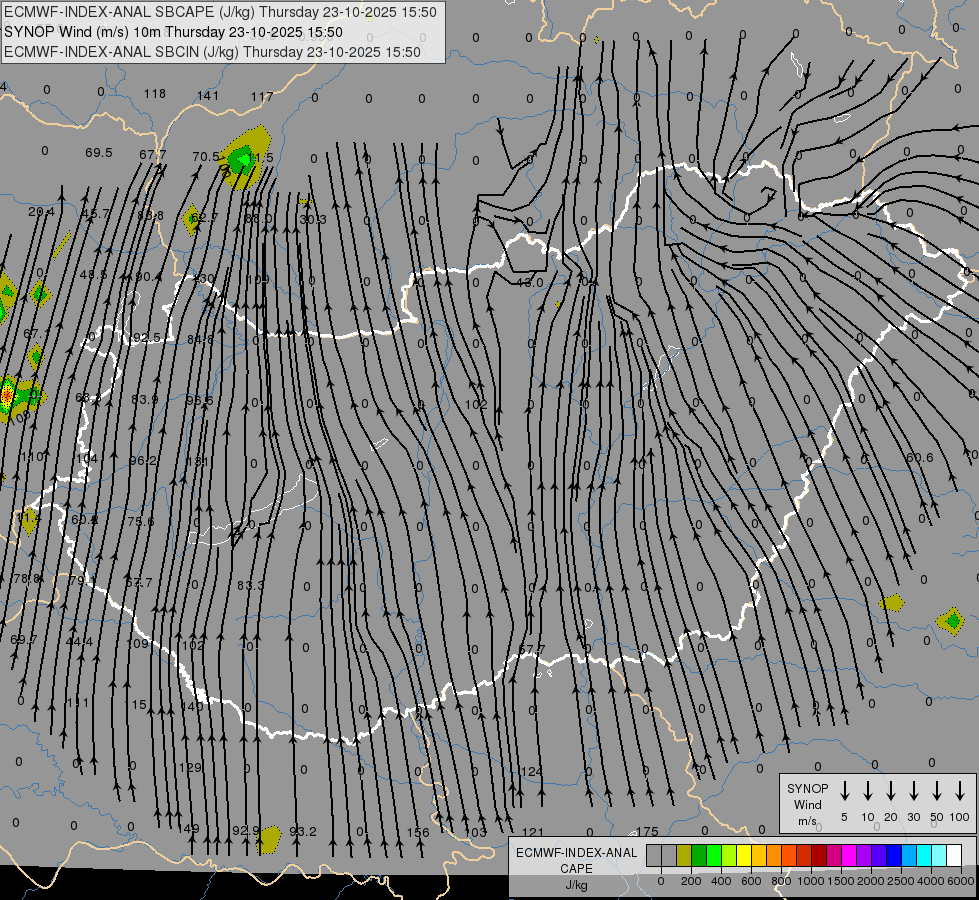Click the map value 75.6

(140, 522)
